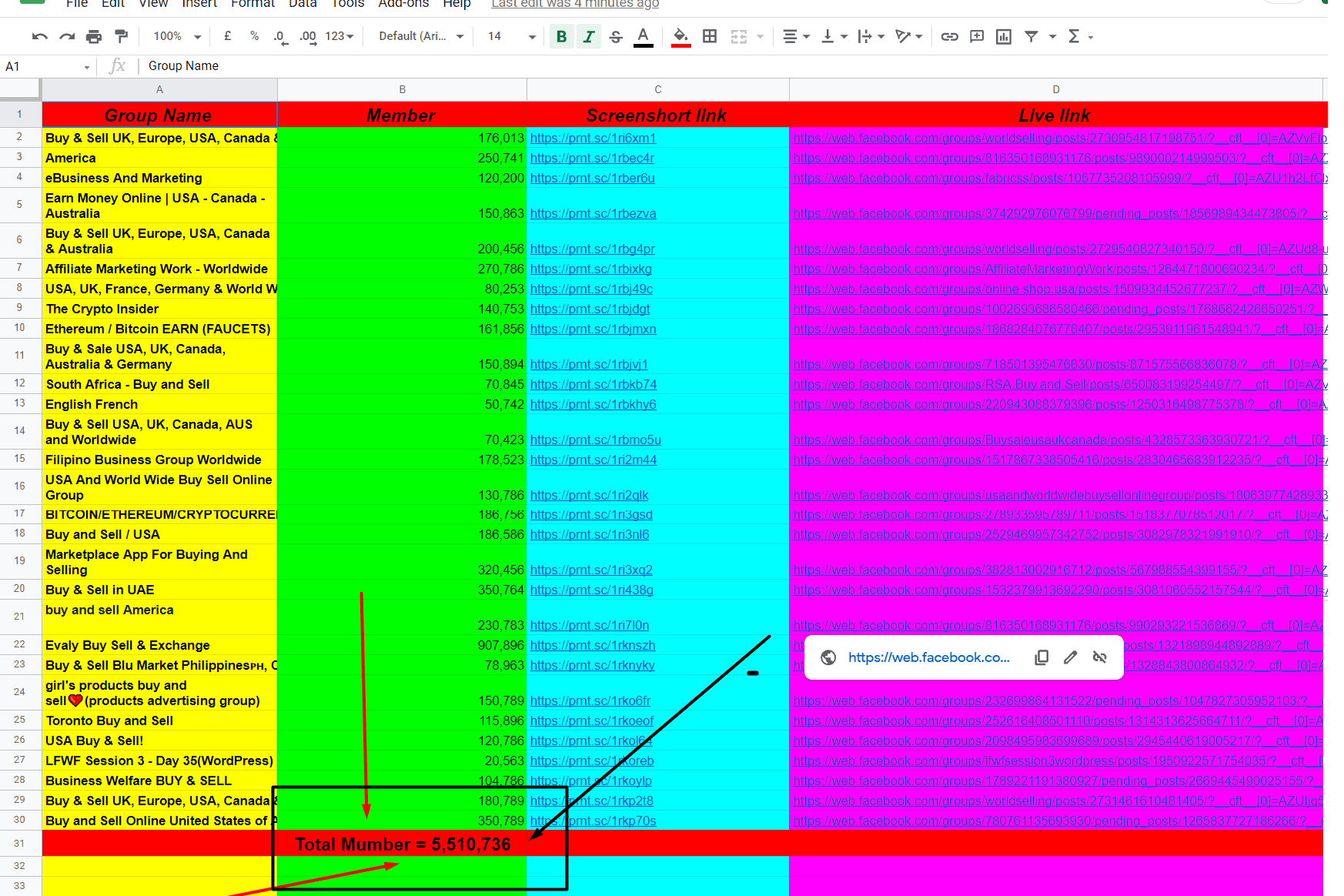The width and height of the screenshot is (1344, 896).
Task: Open the filter views dropdown arrow
Action: (x=1052, y=36)
